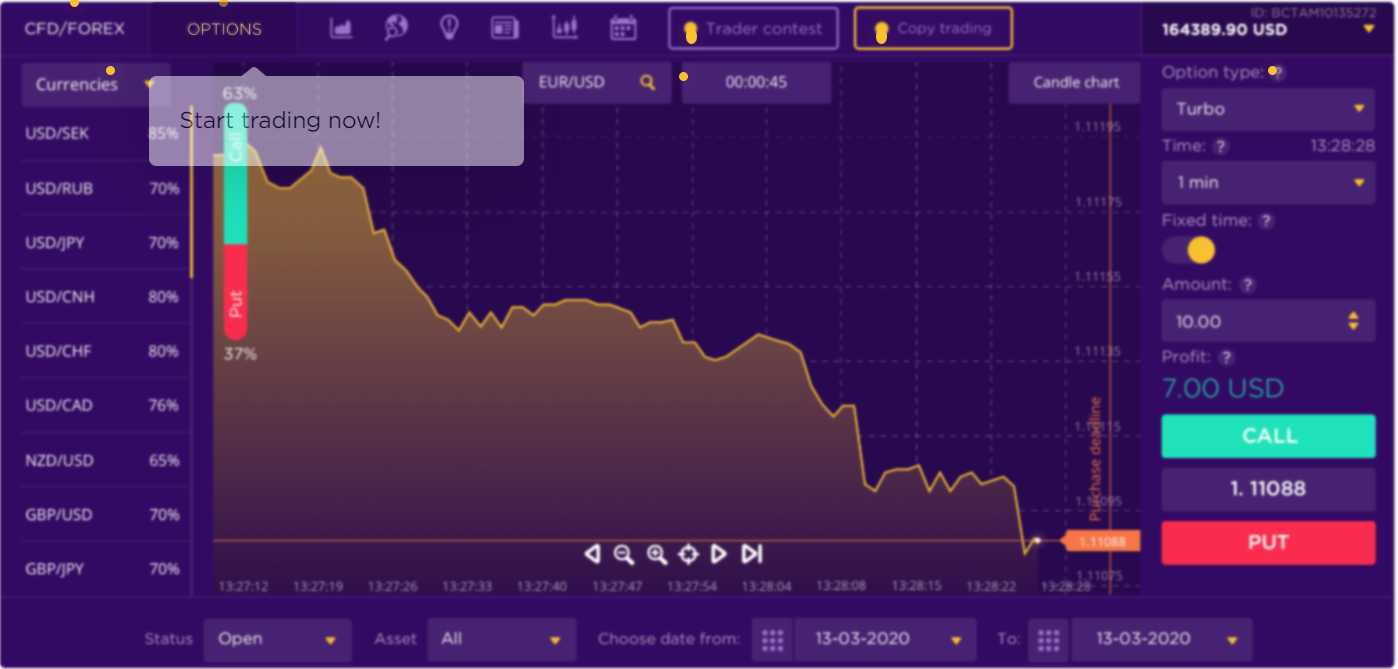Click the 1.11088 price marker on chart

[x=1100, y=542]
